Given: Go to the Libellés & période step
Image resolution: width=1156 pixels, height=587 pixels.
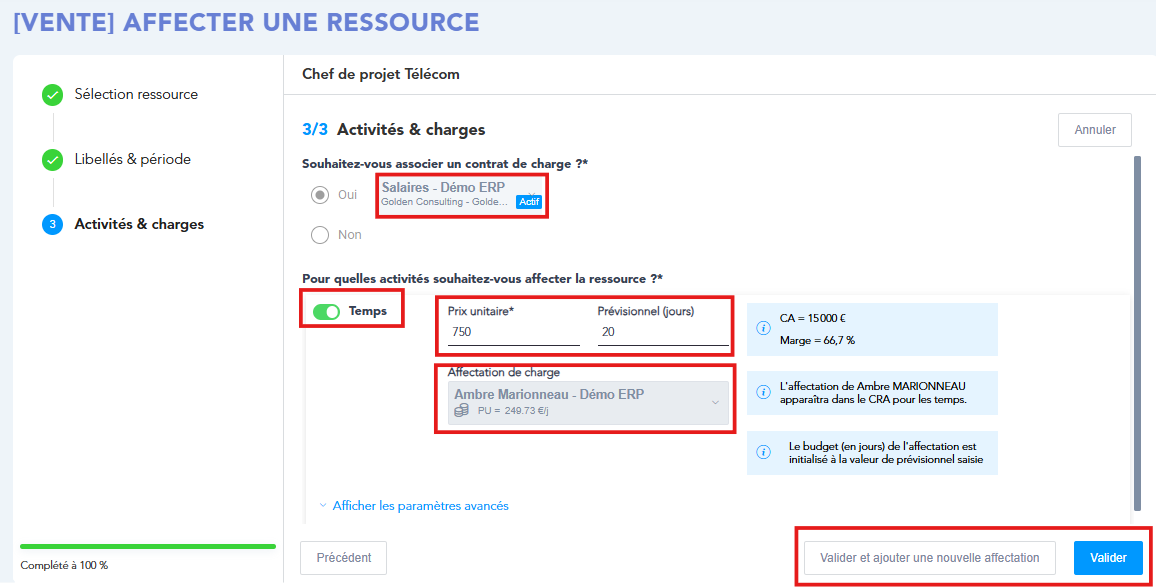Looking at the screenshot, I should (x=132, y=160).
